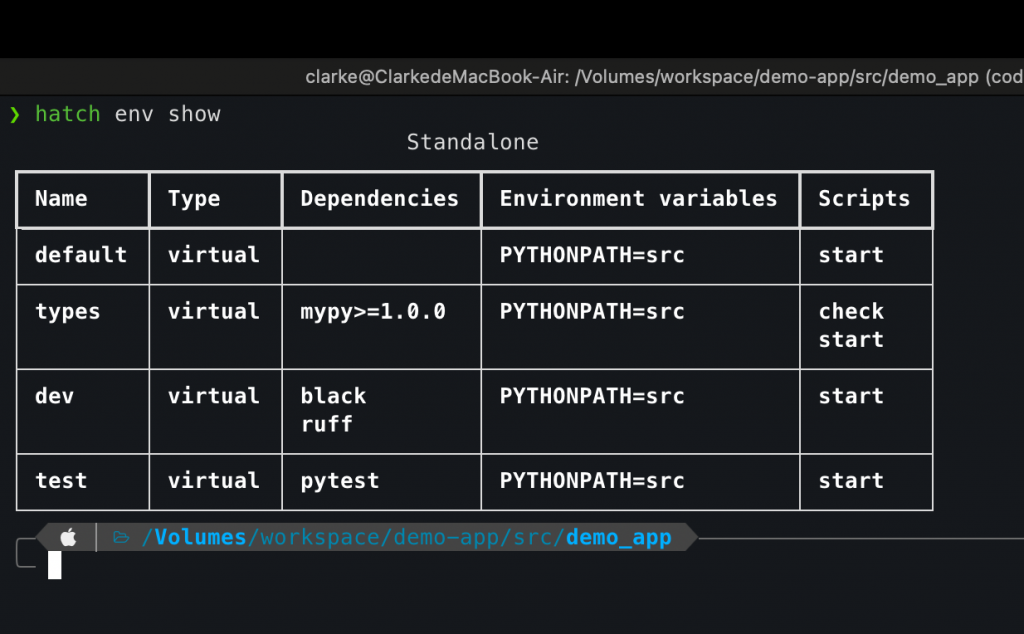Screen dimensions: 1024x634
Task: Click 'workspace' in the prompt path
Action: 320,539
